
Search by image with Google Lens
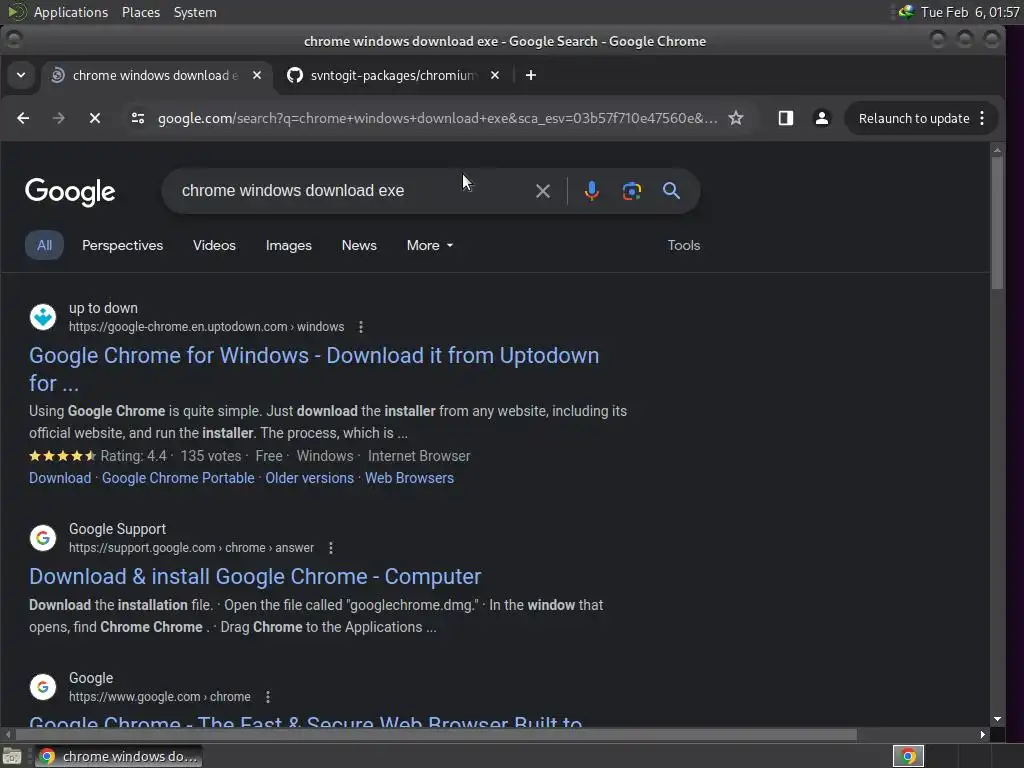pyautogui.click(x=632, y=191)
